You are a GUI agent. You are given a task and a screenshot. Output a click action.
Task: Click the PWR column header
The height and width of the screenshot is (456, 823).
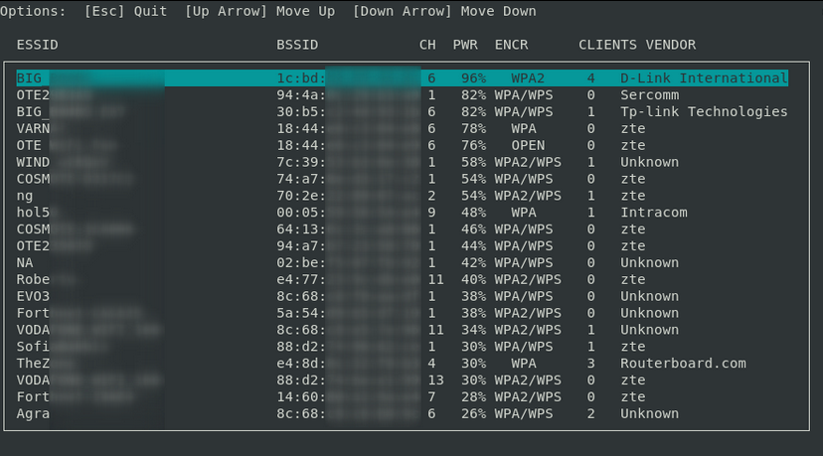465,45
